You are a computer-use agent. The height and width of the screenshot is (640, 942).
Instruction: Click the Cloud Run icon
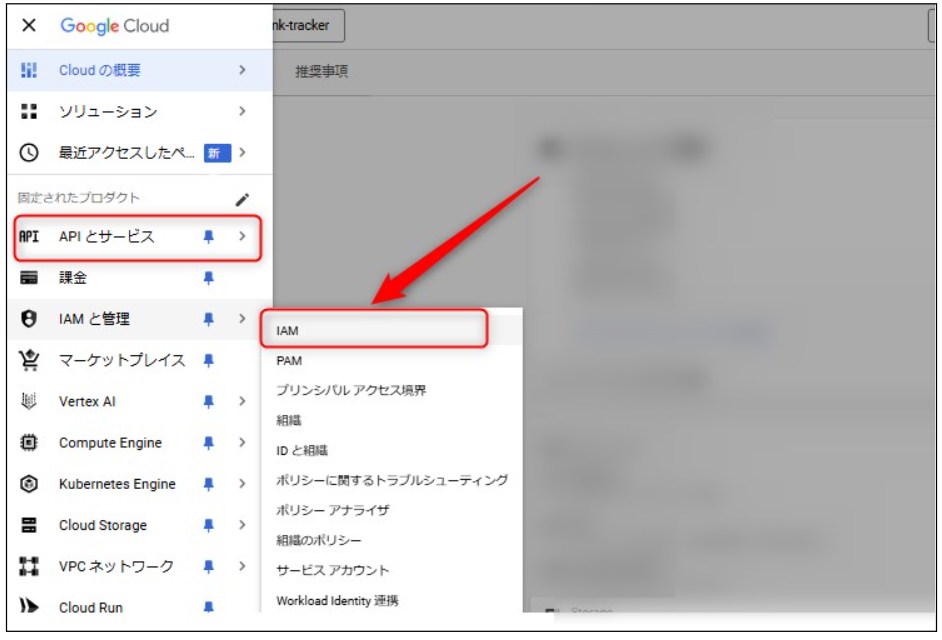point(28,606)
